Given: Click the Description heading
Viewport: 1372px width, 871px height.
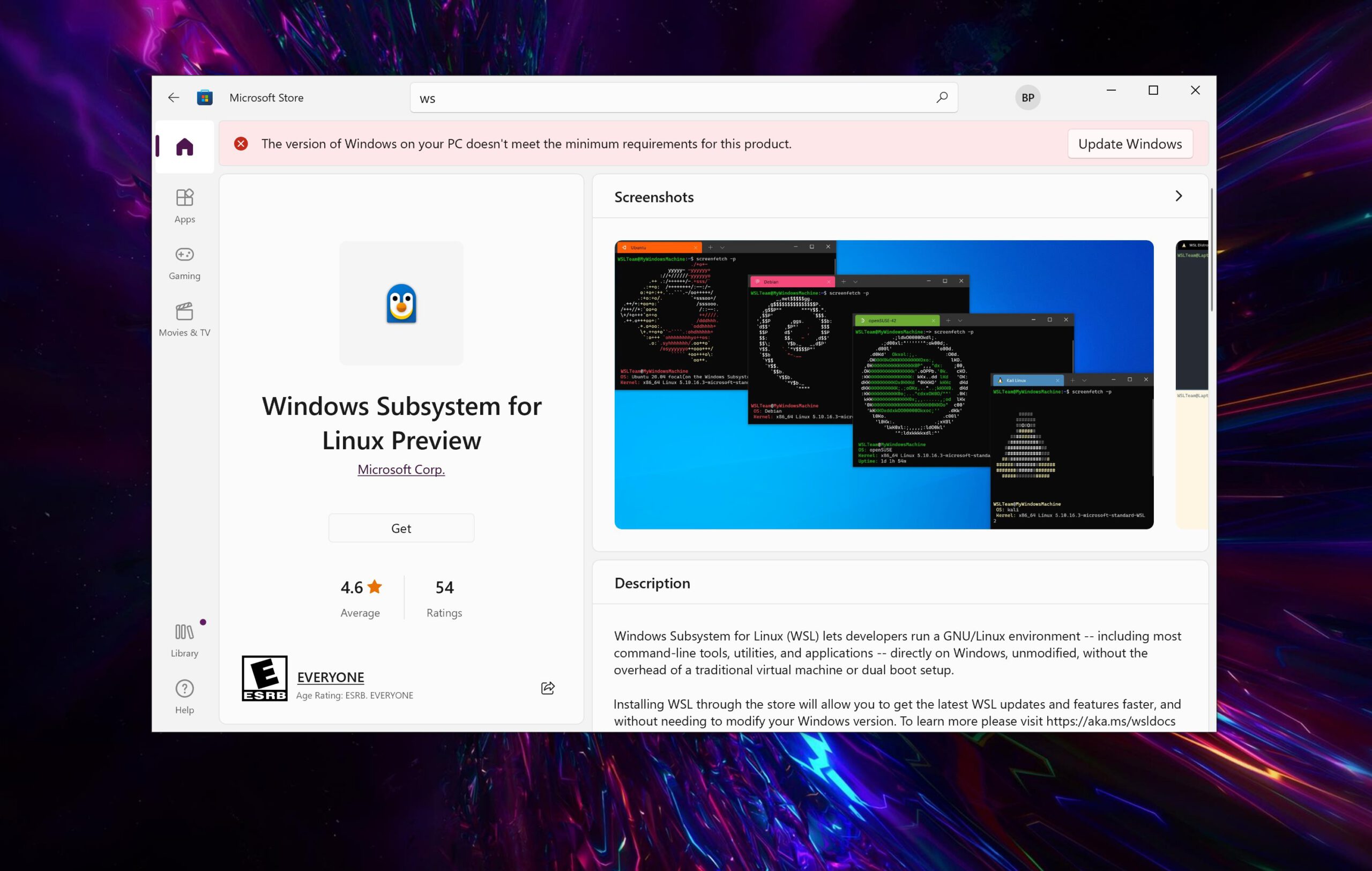Looking at the screenshot, I should [x=652, y=583].
